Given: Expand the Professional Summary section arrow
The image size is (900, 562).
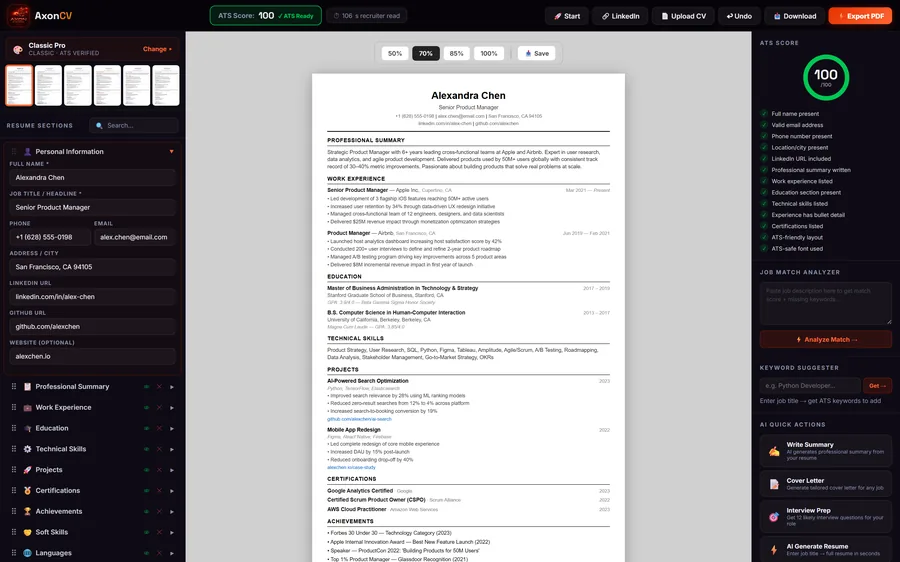Looking at the screenshot, I should point(172,387).
